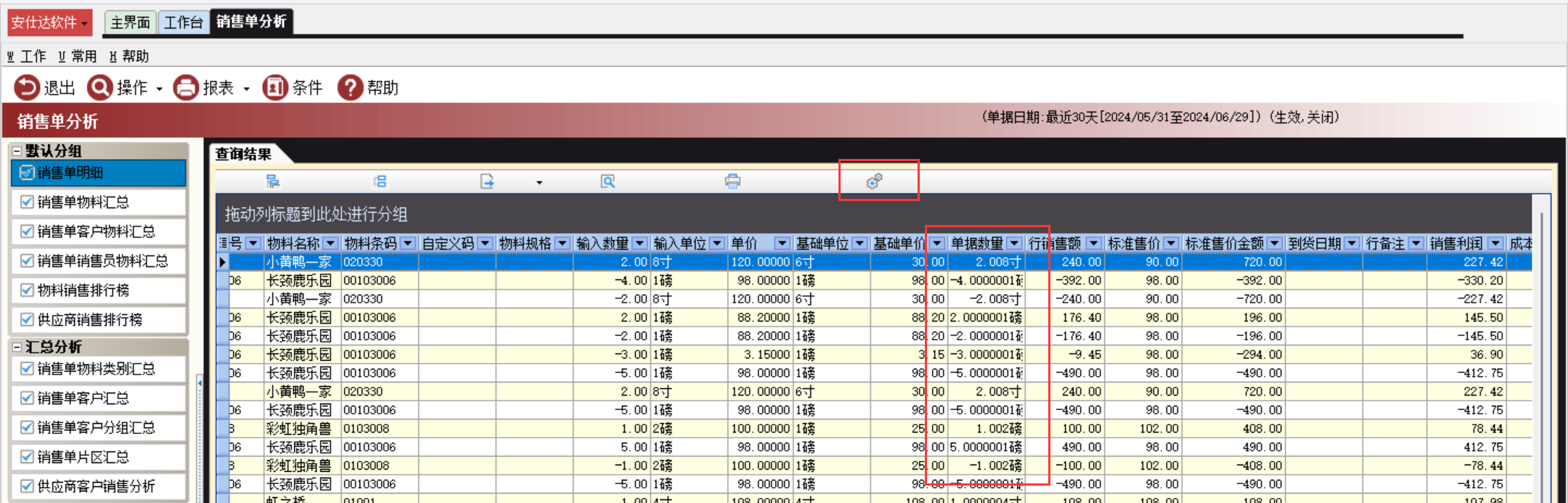1568x503 pixels.
Task: Toggle 销售单物料汇总 checkbox
Action: (27, 202)
